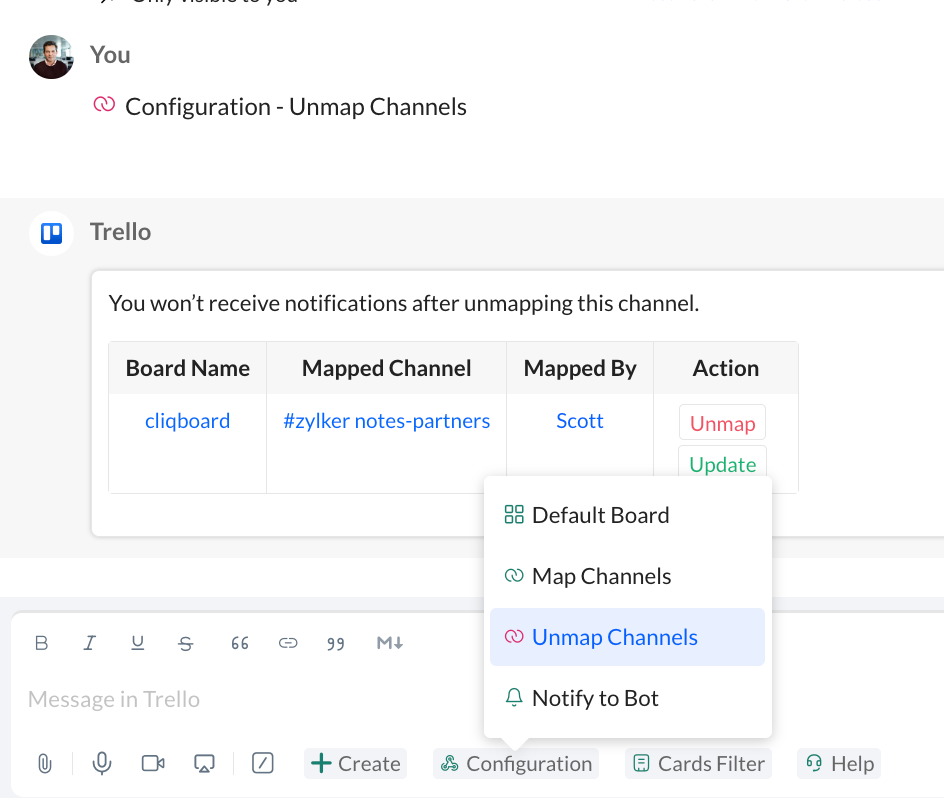Image resolution: width=944 pixels, height=798 pixels.
Task: Click the unmapping notifications warning text
Action: coord(404,303)
